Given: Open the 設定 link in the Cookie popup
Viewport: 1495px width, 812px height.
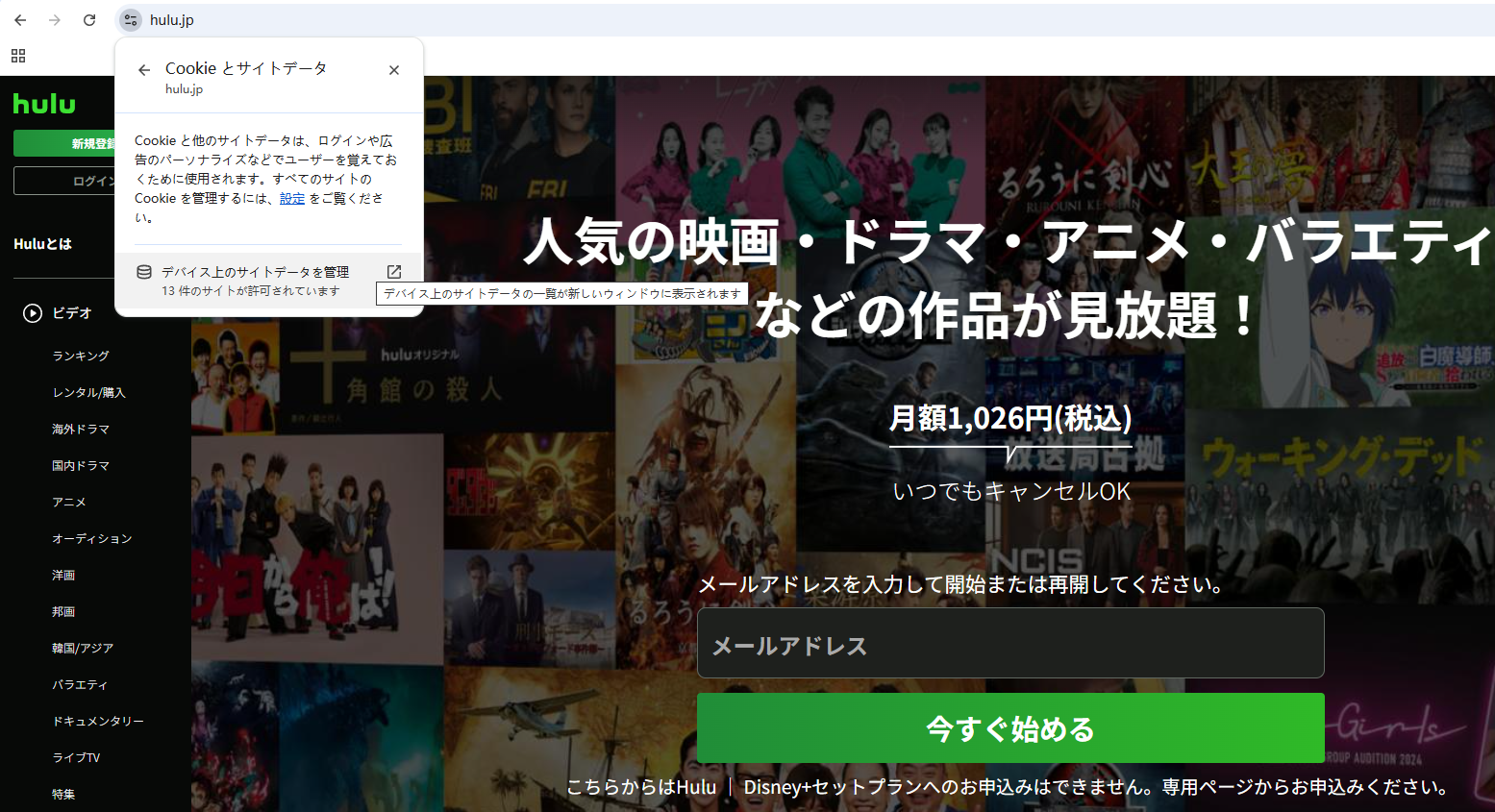Looking at the screenshot, I should point(292,199).
